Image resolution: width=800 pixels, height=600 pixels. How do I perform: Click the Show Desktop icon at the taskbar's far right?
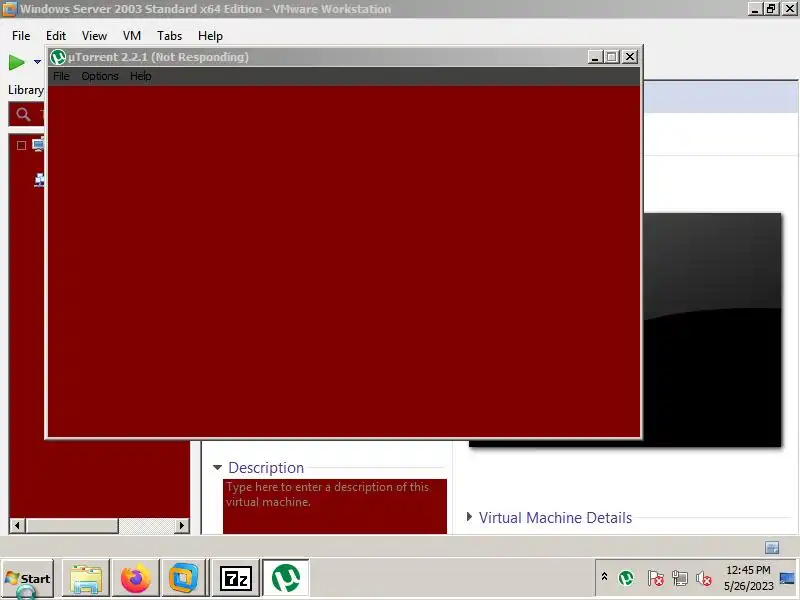[788, 579]
